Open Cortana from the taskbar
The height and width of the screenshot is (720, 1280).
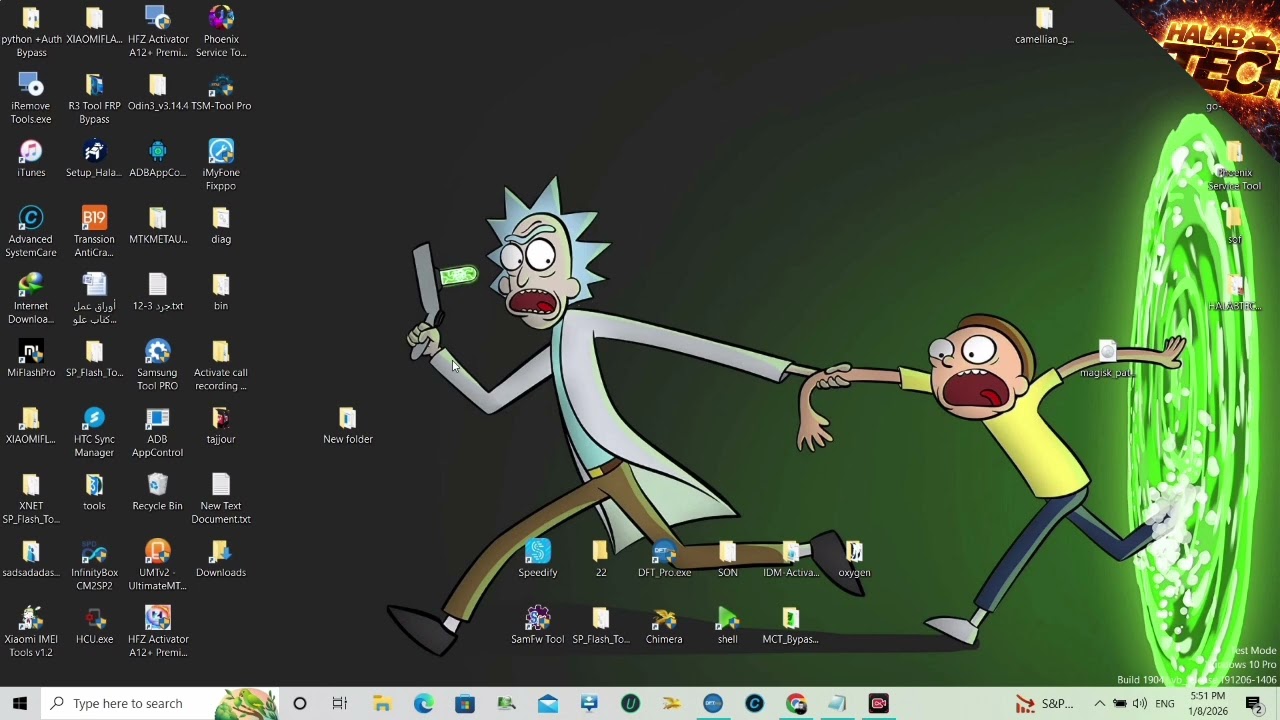coord(299,703)
